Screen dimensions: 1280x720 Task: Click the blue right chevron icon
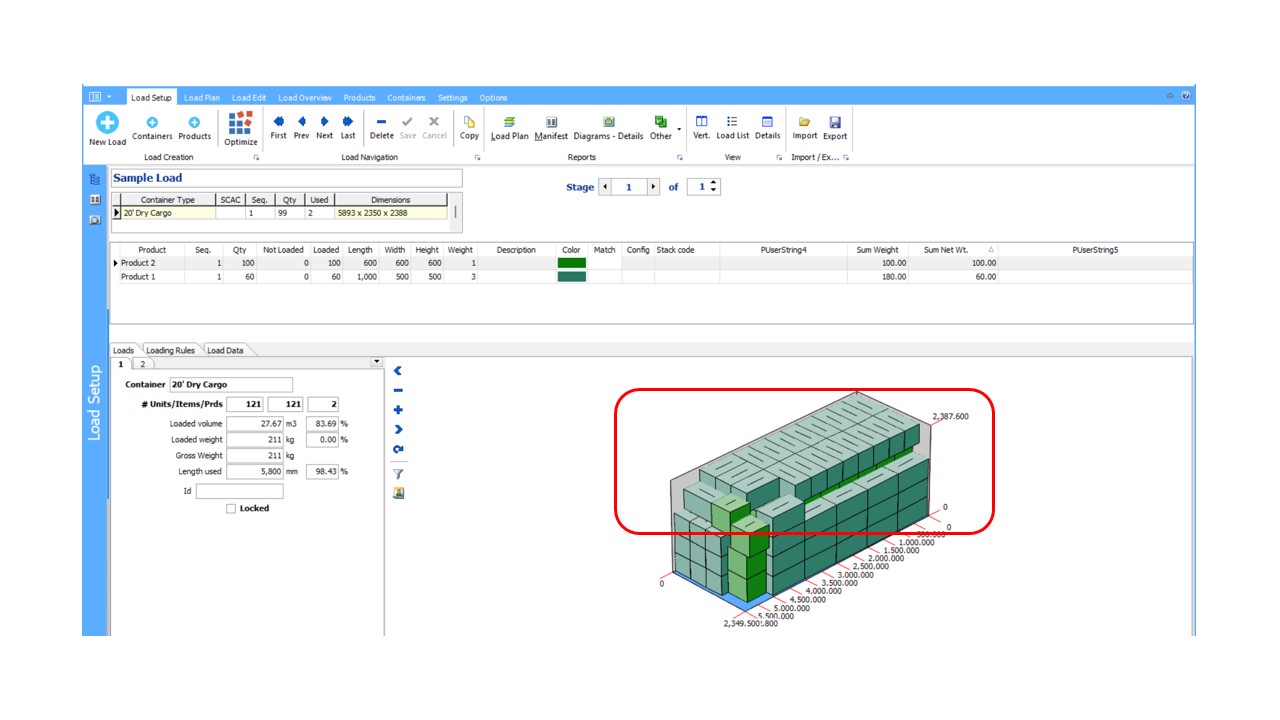click(x=398, y=429)
